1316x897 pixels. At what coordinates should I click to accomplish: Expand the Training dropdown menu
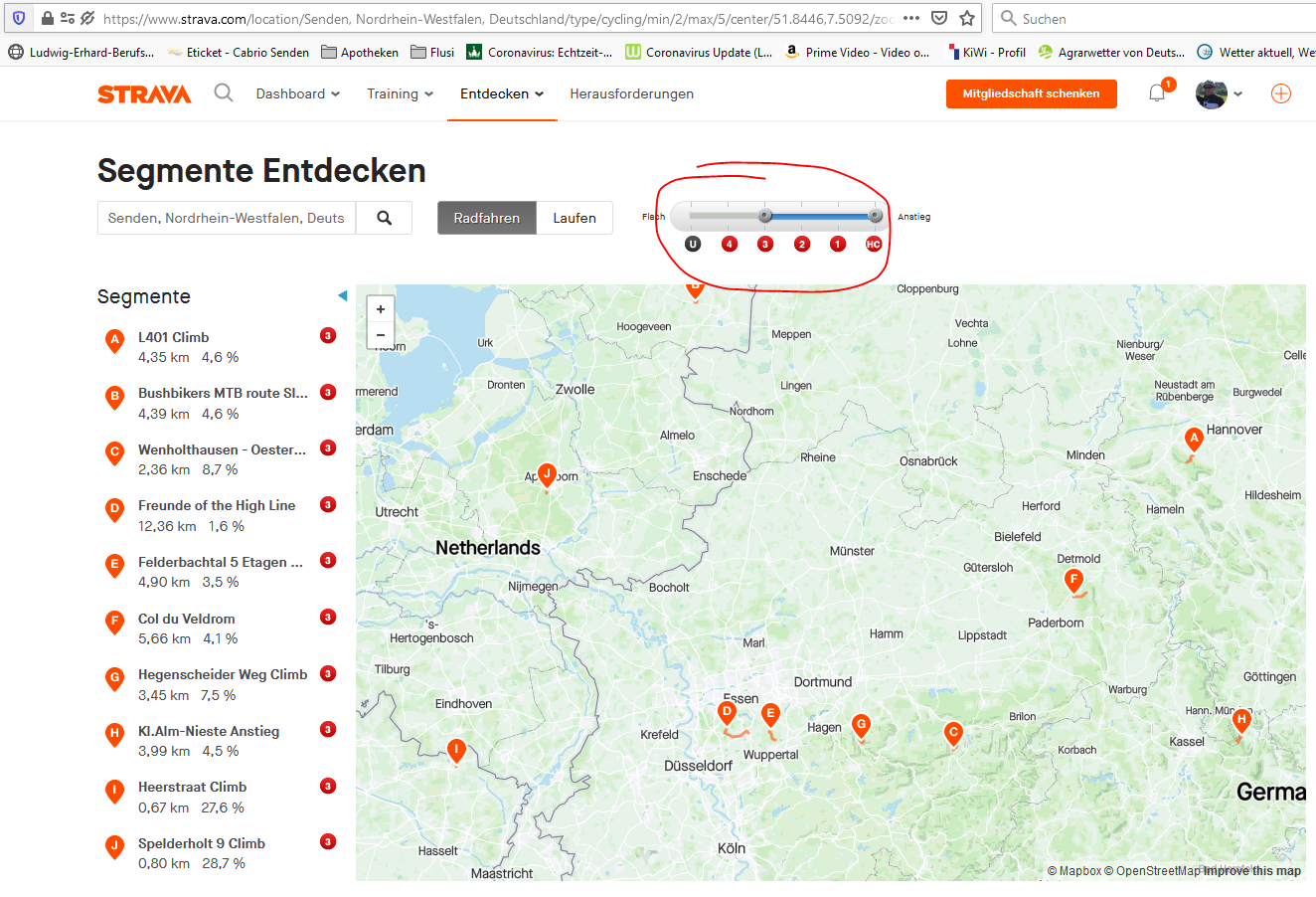click(400, 93)
